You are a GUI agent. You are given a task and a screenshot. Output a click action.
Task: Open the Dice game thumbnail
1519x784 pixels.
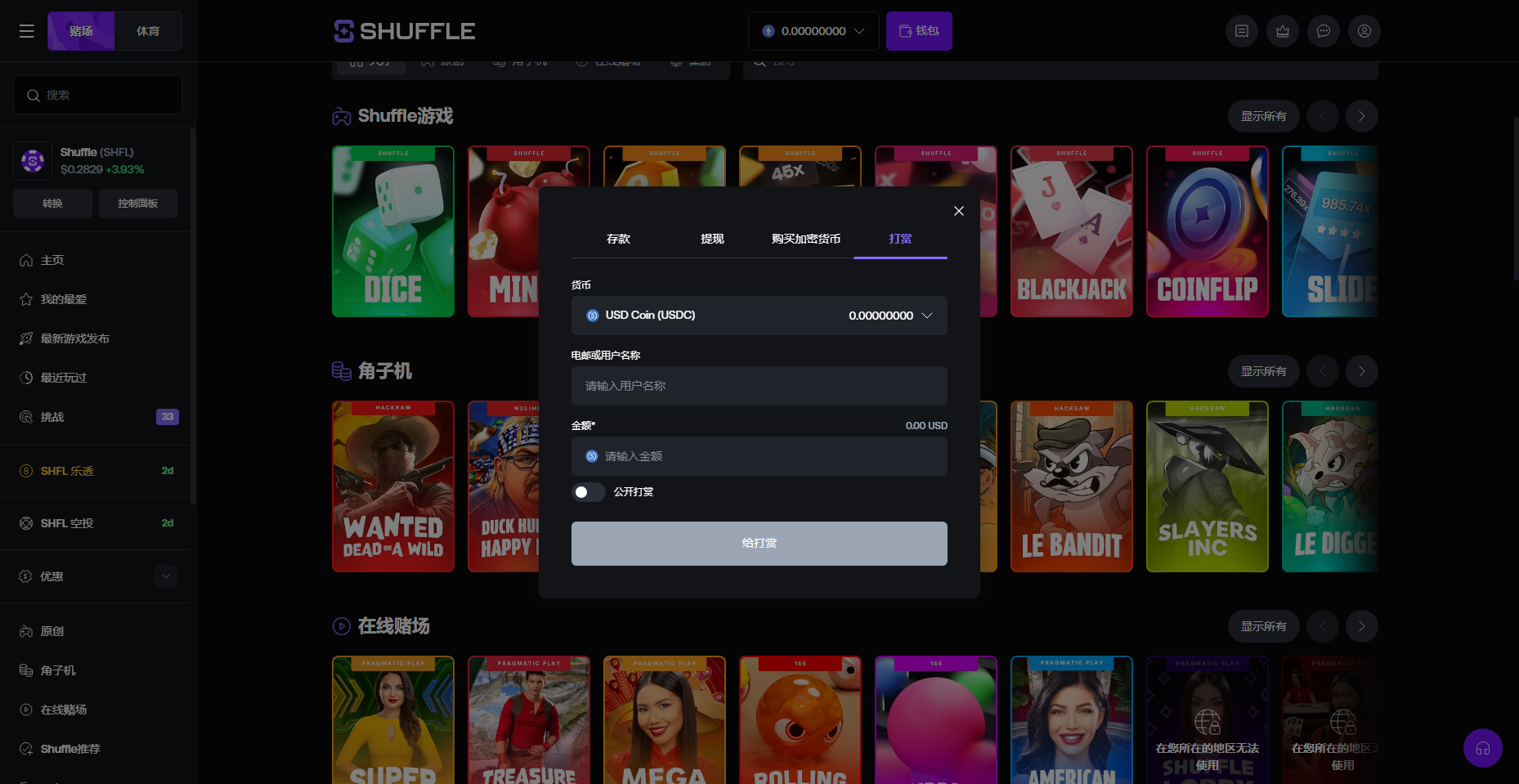coord(393,231)
